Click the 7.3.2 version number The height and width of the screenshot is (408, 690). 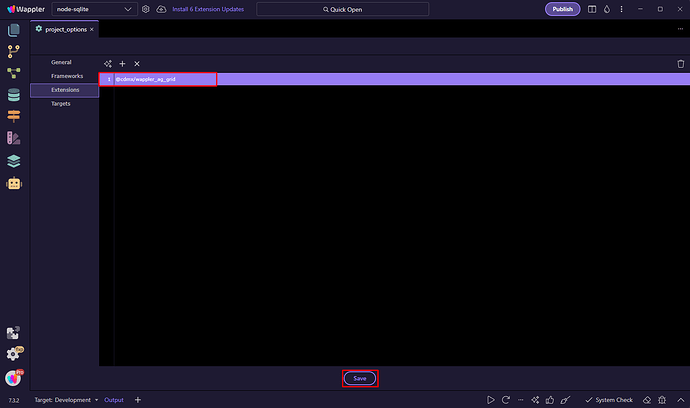tap(14, 400)
